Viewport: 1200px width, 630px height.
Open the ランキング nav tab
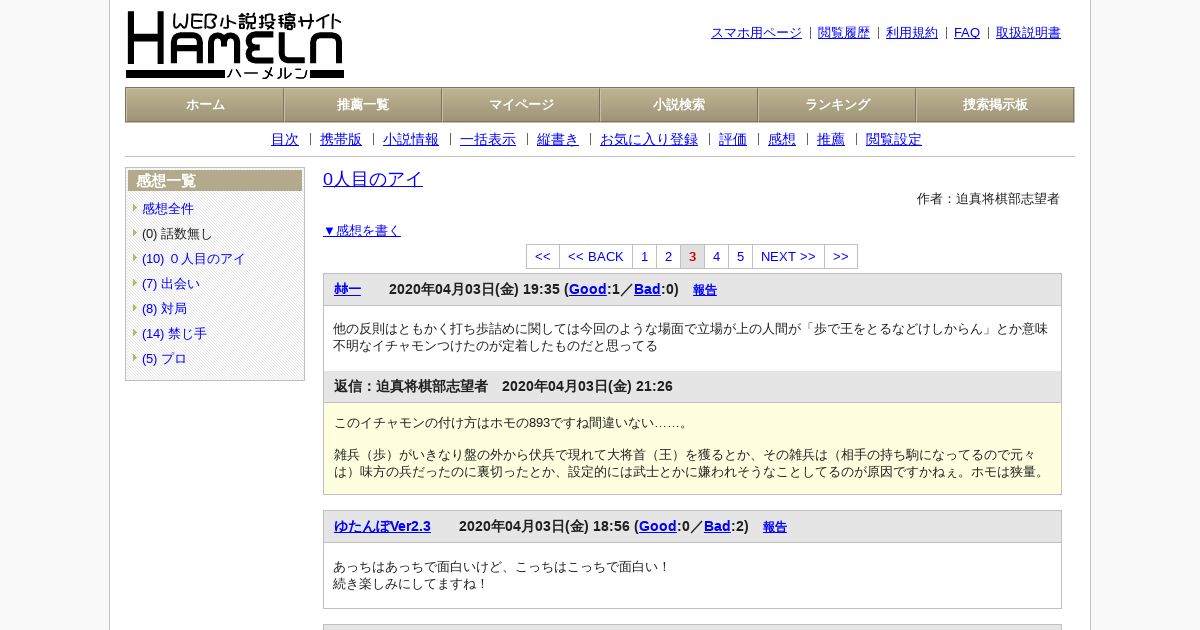[x=837, y=105]
